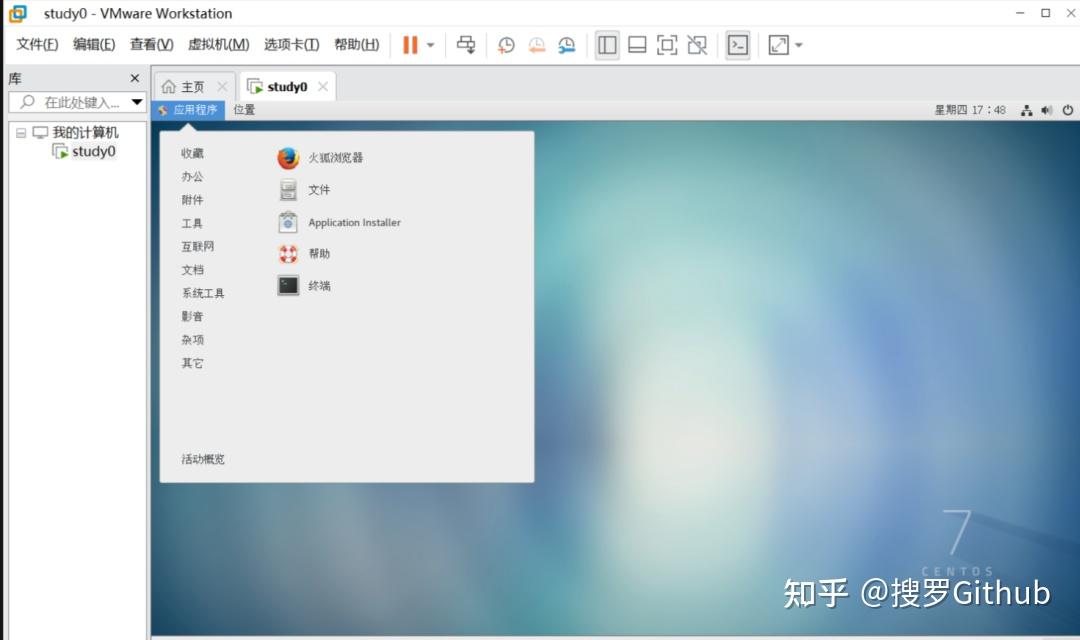Open the 虚拟机(M) menu
Image resolution: width=1080 pixels, height=640 pixels.
(x=218, y=45)
